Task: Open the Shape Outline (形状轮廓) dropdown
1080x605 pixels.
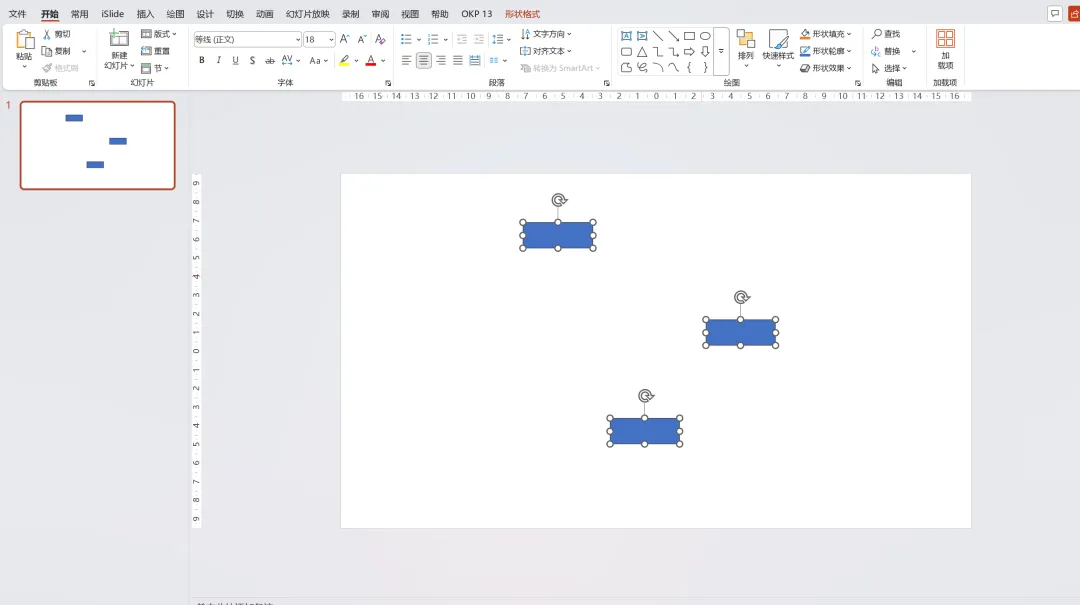Action: pyautogui.click(x=826, y=51)
